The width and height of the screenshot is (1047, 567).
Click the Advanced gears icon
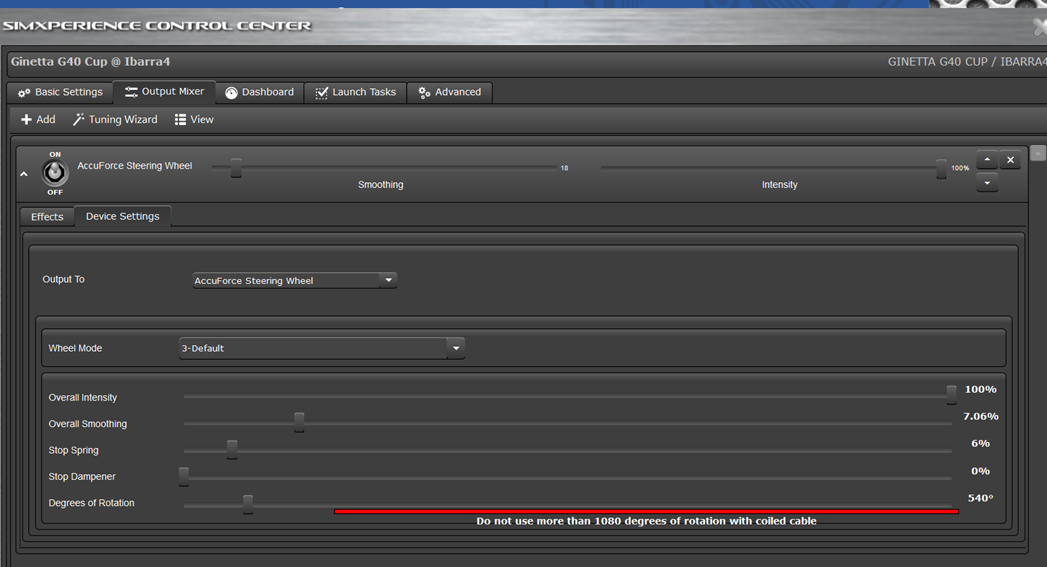424,93
